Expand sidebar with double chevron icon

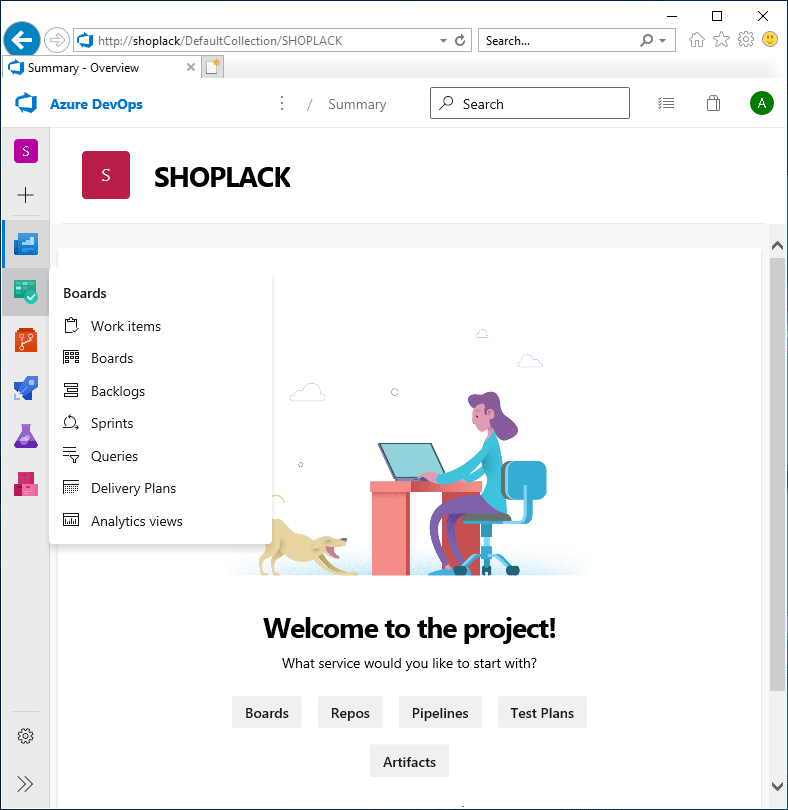click(25, 784)
